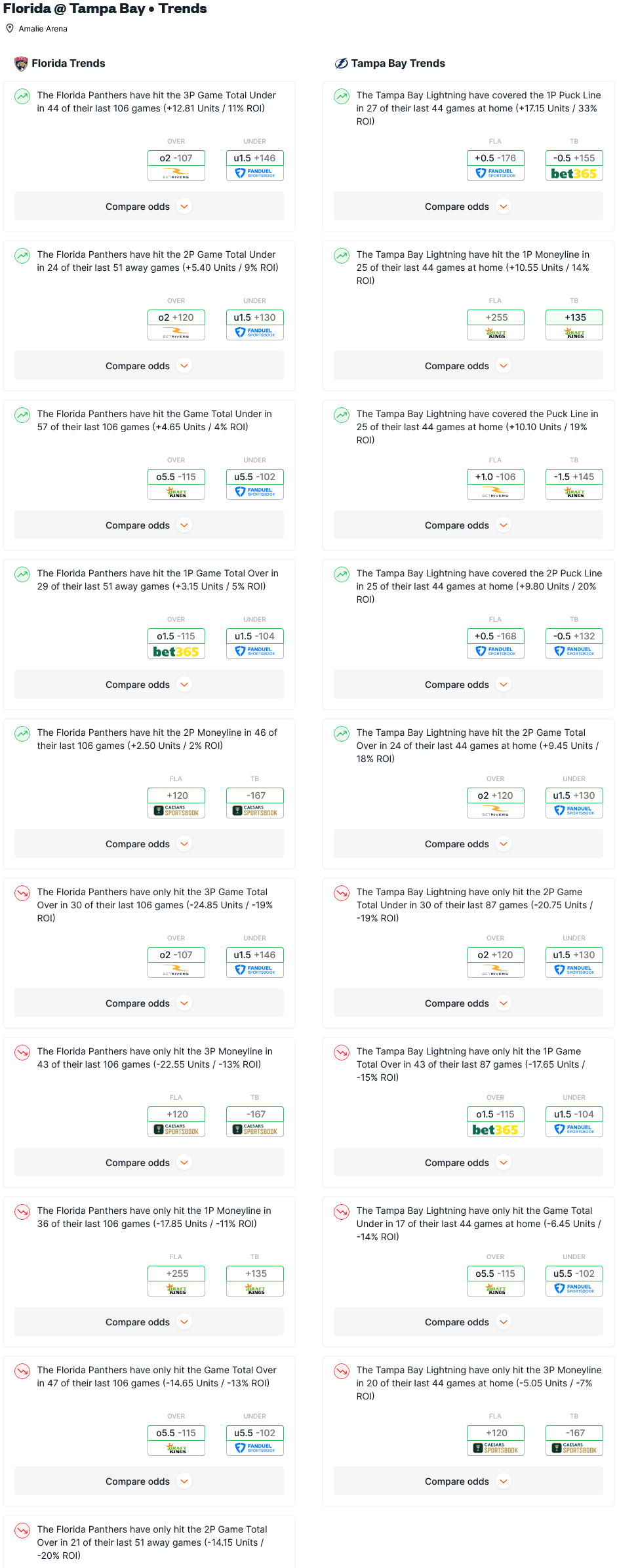
Task: Click the Tampa Bay Lightning logo icon
Action: pyautogui.click(x=341, y=64)
